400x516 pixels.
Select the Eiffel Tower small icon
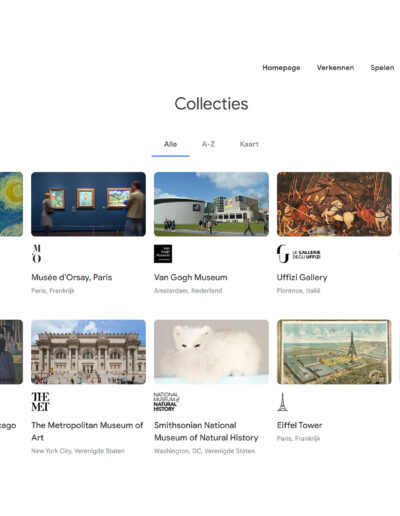[282, 402]
